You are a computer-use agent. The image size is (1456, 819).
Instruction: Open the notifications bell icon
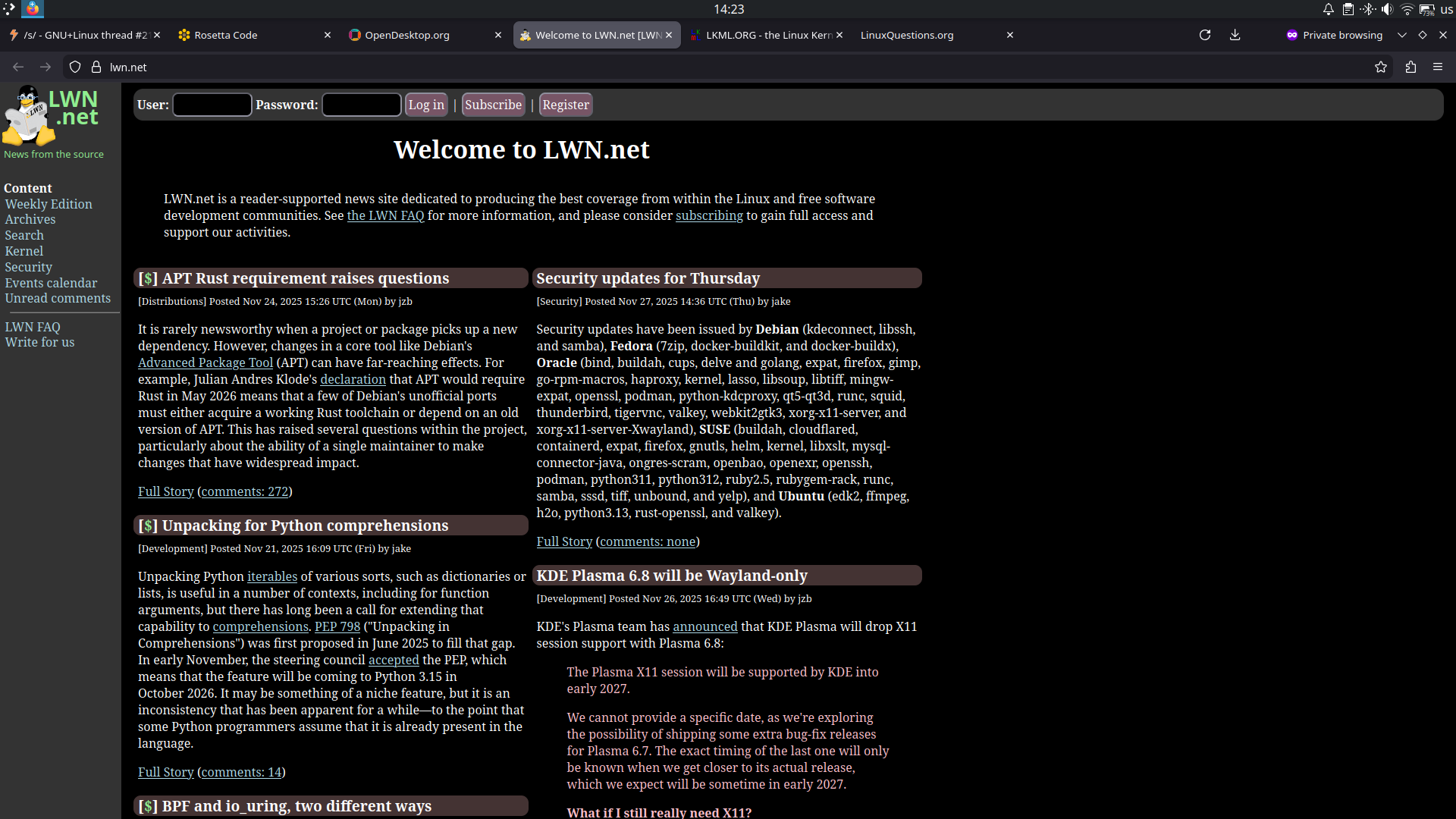(1328, 9)
